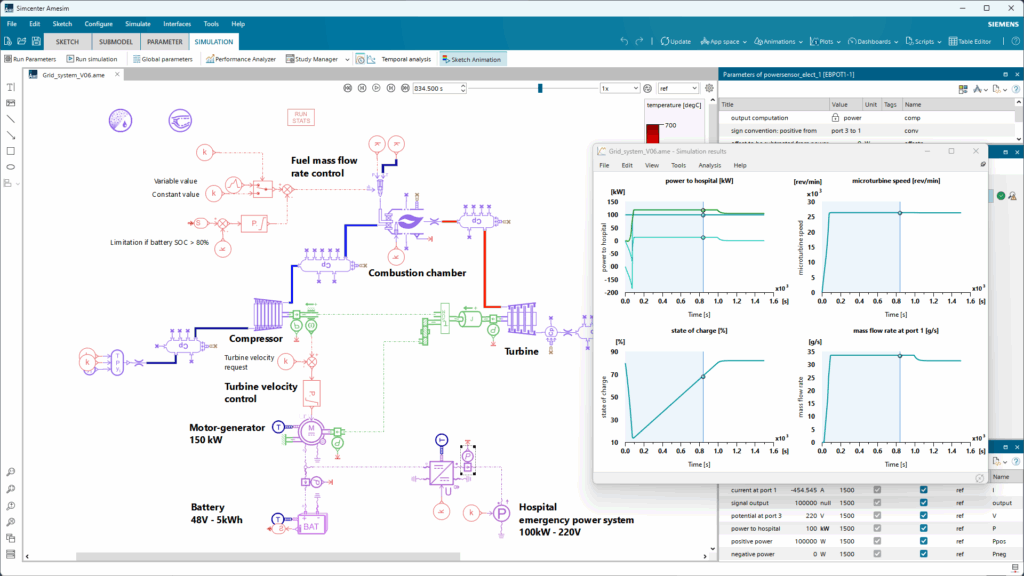Click the Update icon in top bar

click(674, 41)
